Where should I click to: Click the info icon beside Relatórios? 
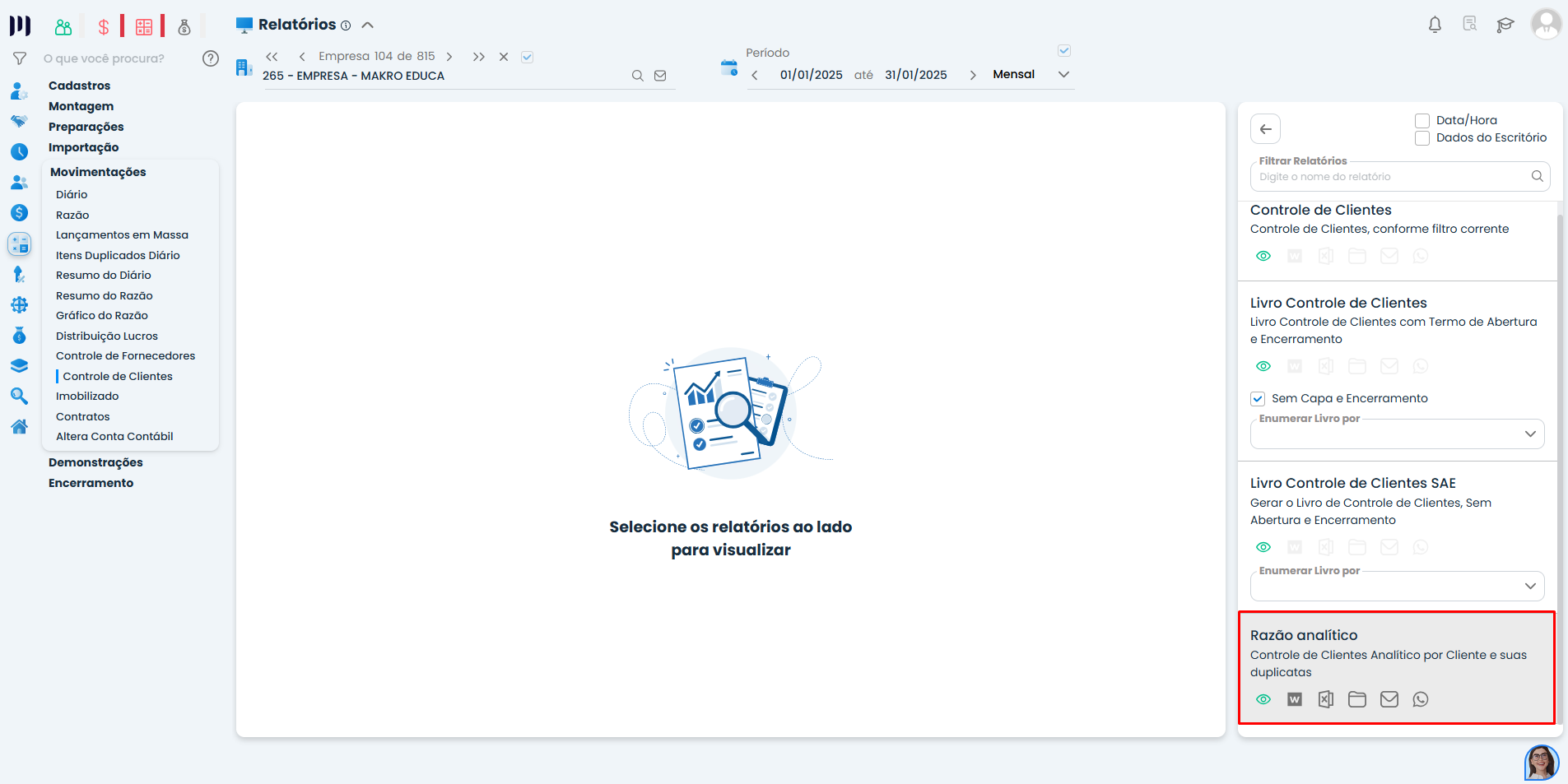tap(346, 26)
